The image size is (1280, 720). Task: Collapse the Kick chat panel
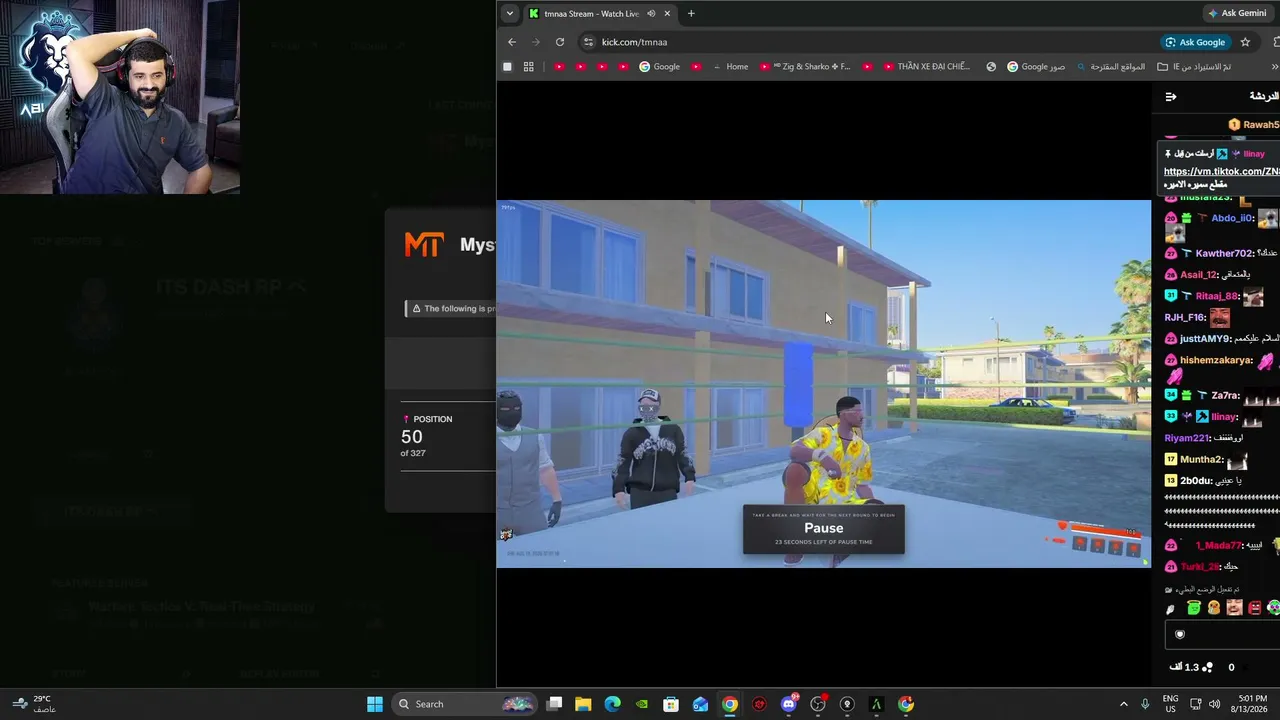pyautogui.click(x=1171, y=97)
